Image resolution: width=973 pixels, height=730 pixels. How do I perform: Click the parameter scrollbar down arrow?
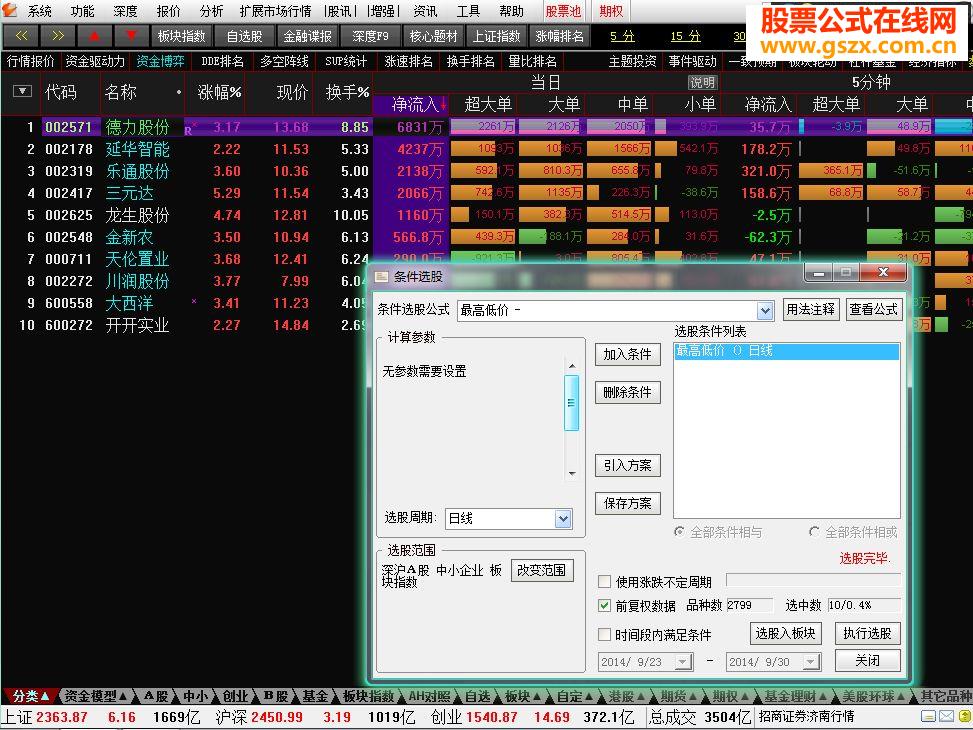click(x=572, y=474)
